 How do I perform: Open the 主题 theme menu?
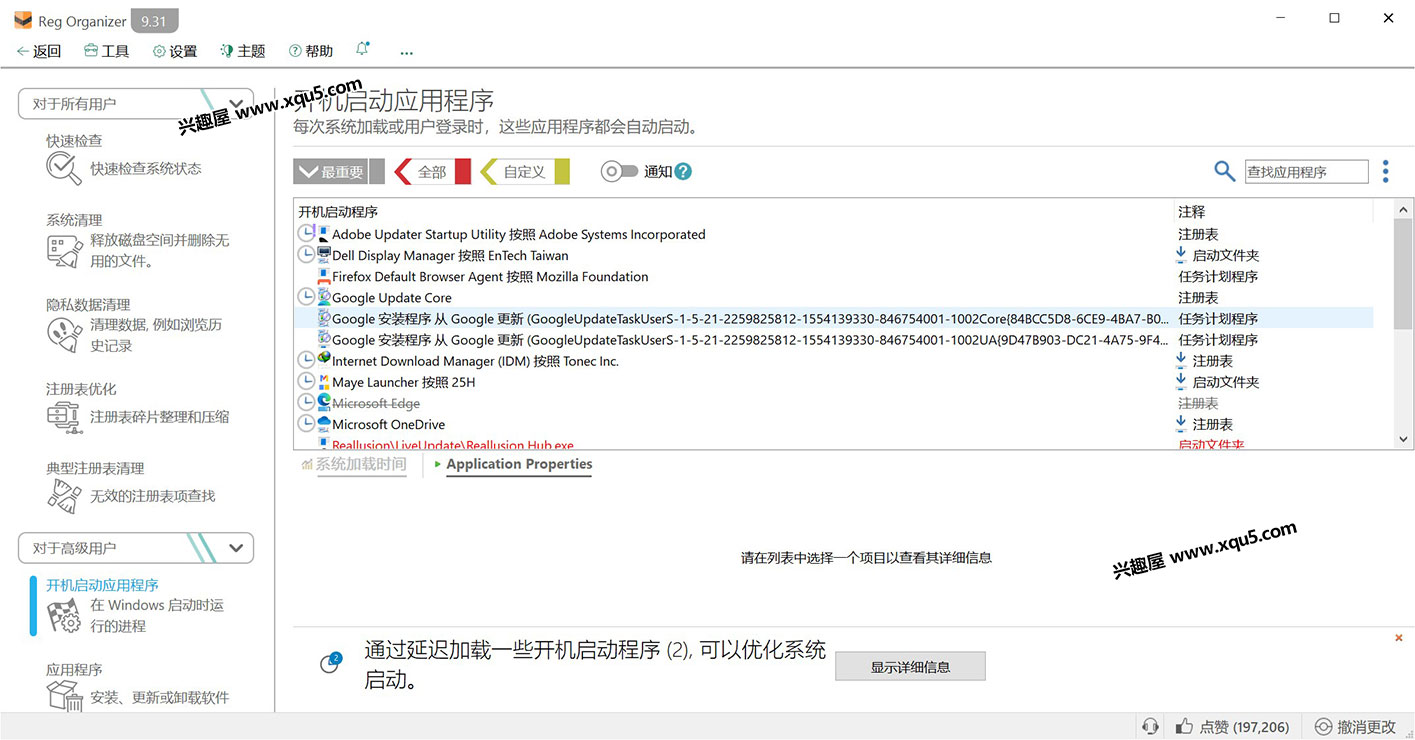pyautogui.click(x=243, y=51)
